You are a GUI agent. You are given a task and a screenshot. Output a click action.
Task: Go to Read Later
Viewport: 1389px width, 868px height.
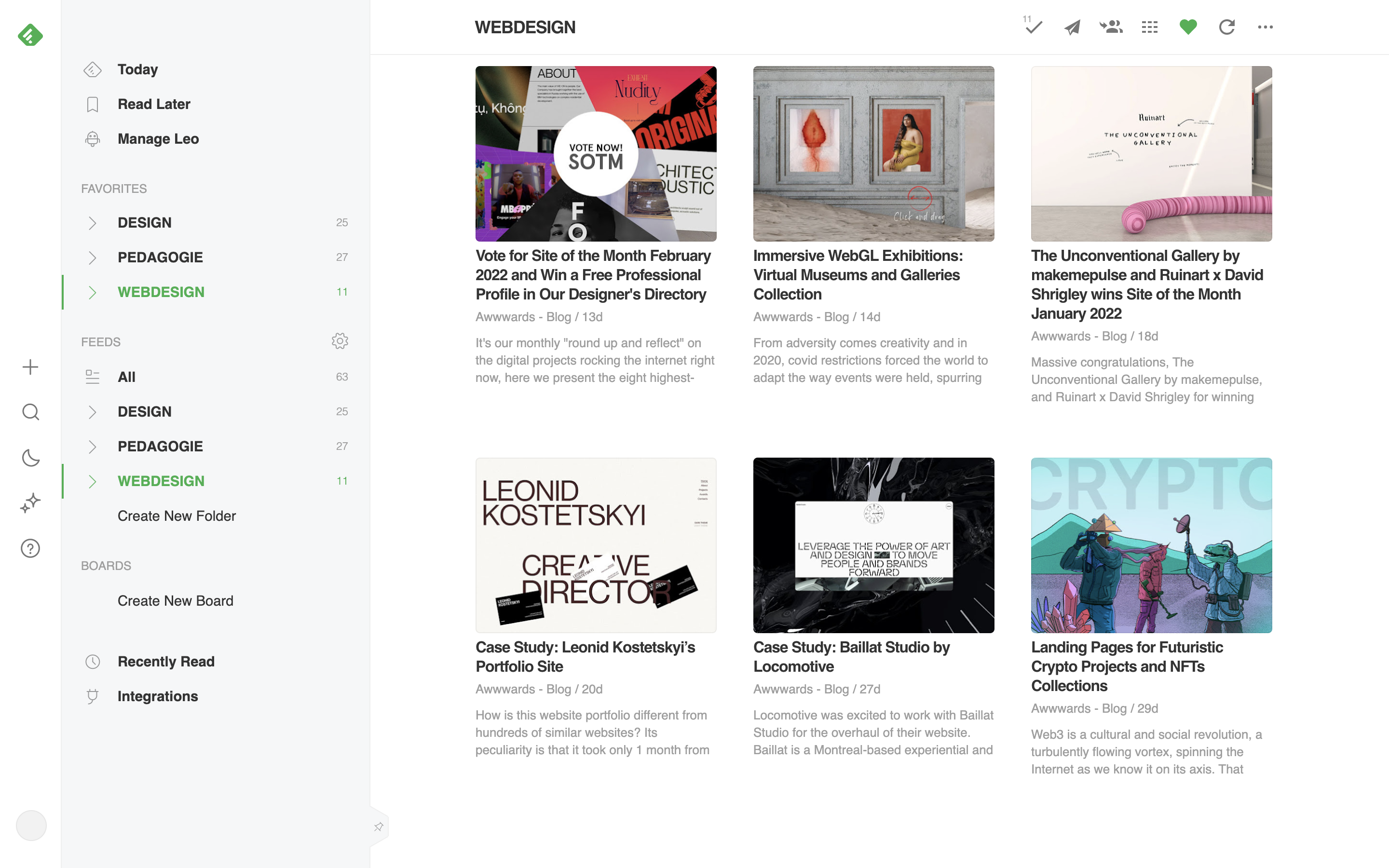point(153,104)
